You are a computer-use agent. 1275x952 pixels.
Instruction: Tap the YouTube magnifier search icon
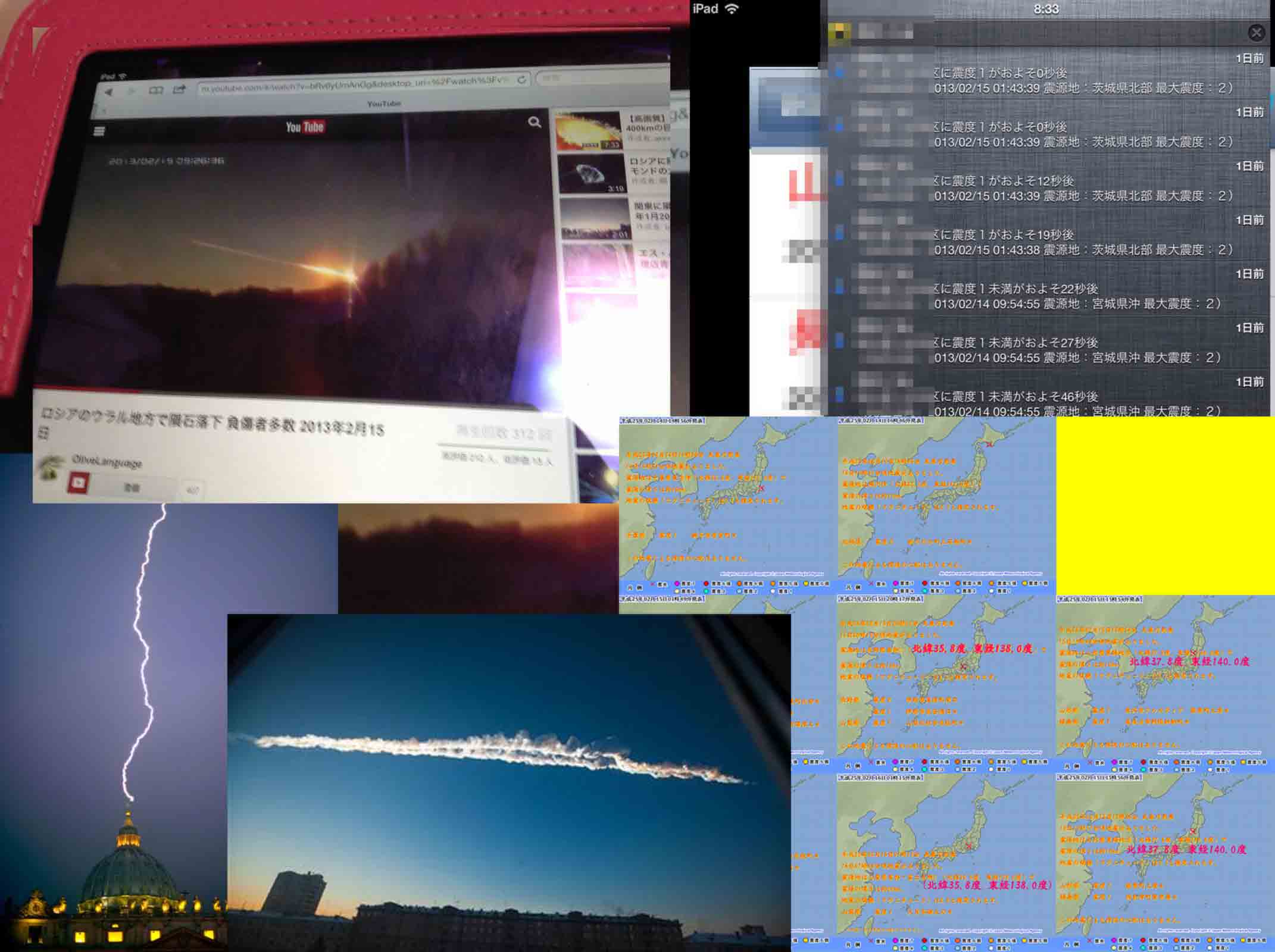(535, 122)
